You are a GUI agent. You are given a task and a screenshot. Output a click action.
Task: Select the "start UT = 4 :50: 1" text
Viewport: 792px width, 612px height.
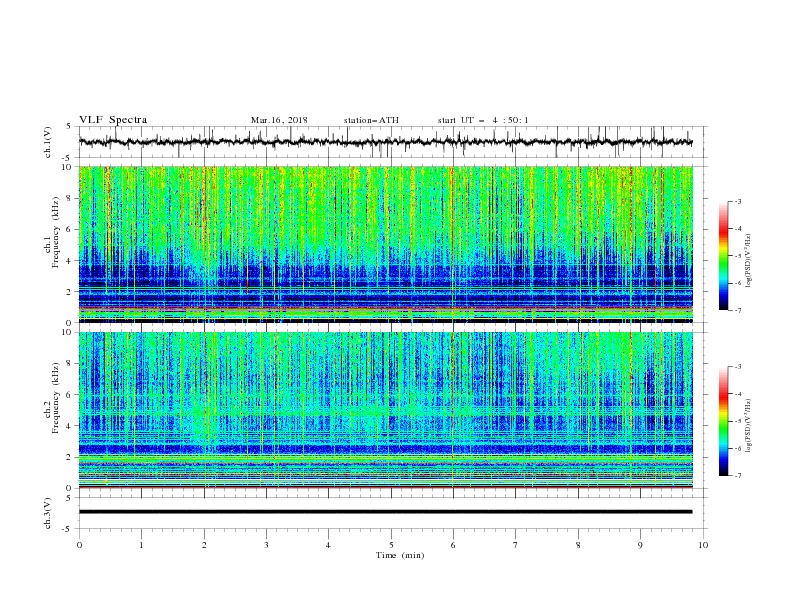point(483,120)
